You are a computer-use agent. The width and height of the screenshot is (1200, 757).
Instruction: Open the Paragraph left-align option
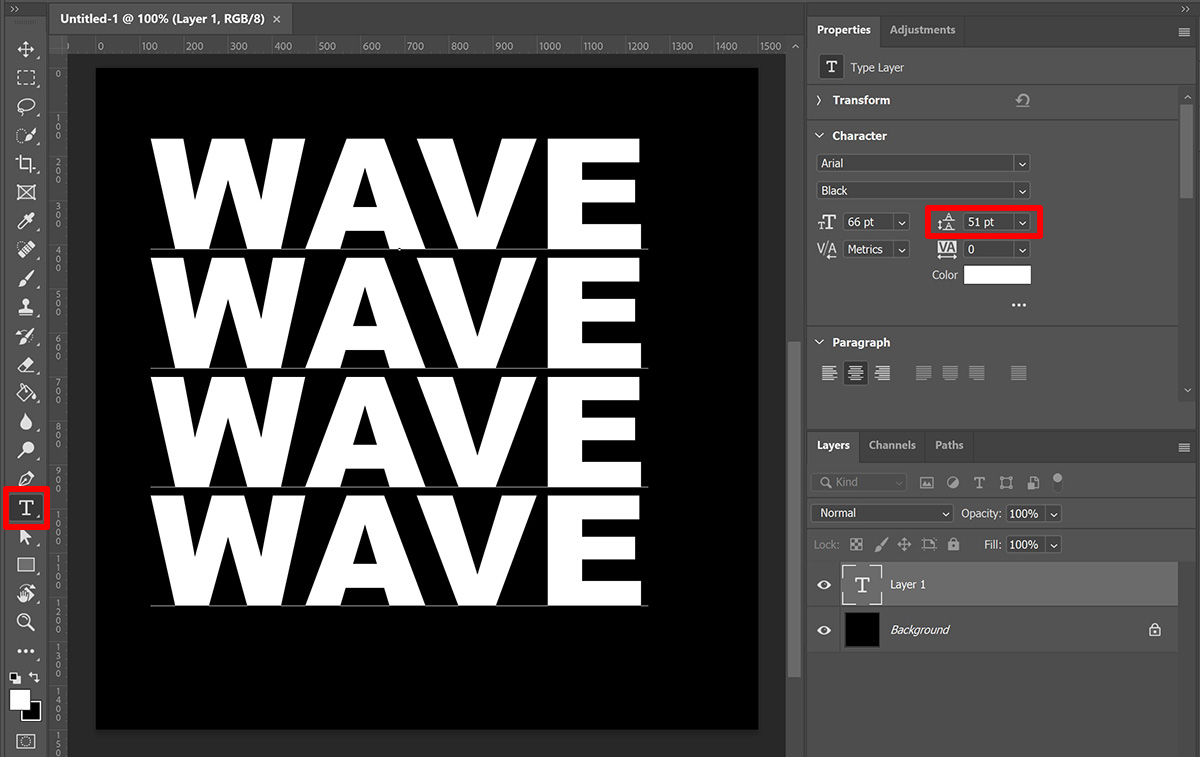829,372
